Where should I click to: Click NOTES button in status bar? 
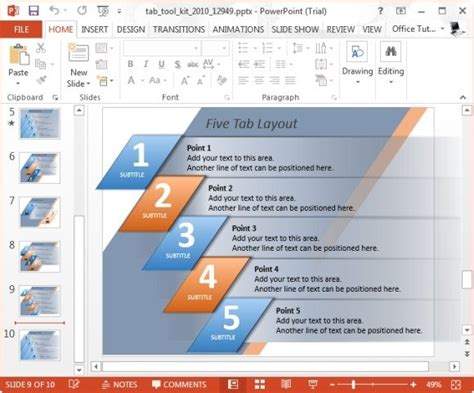click(119, 385)
